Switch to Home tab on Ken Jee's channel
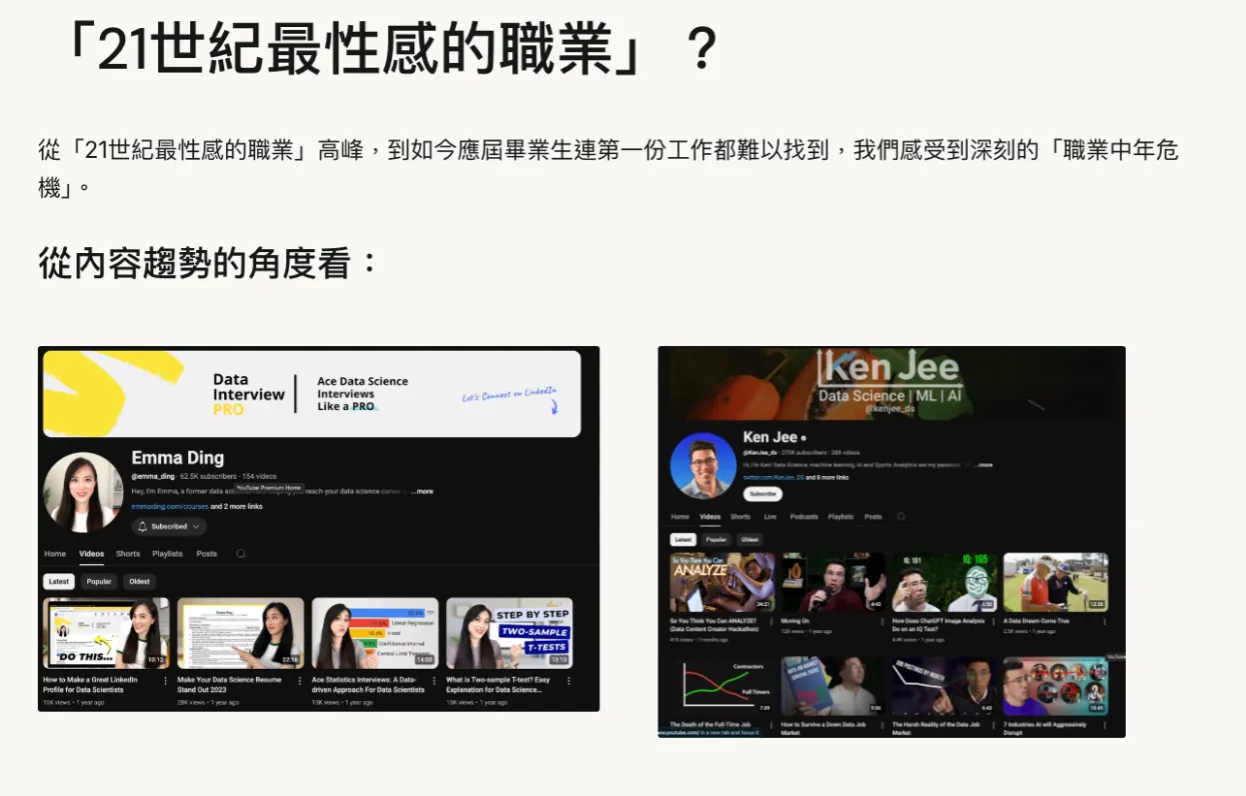The image size is (1246, 796). click(x=680, y=517)
